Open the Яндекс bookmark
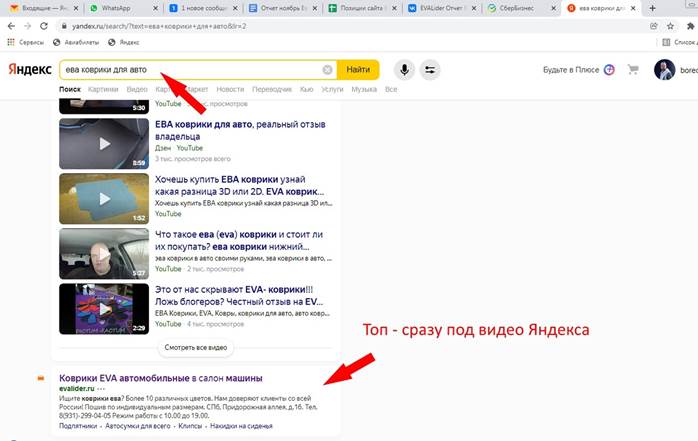 124,42
